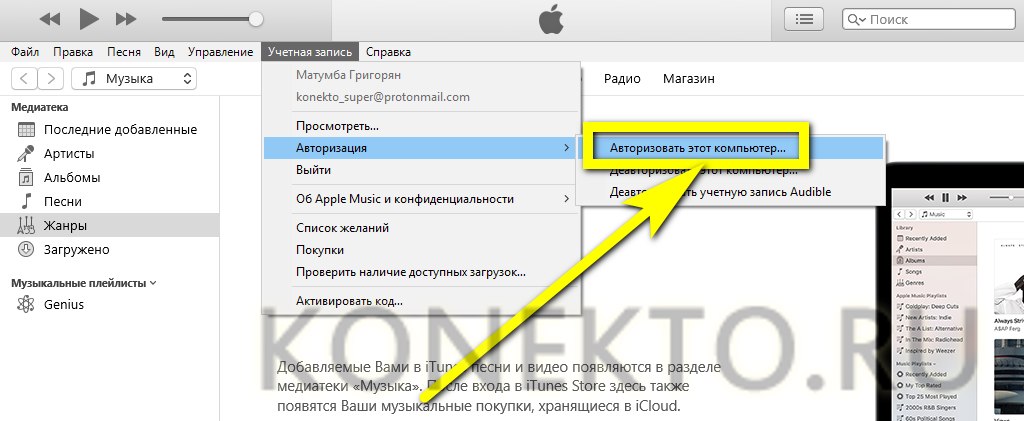Viewport: 1024px width, 421px height.
Task: Select the Последние добавленные grid icon
Action: (x=26, y=130)
